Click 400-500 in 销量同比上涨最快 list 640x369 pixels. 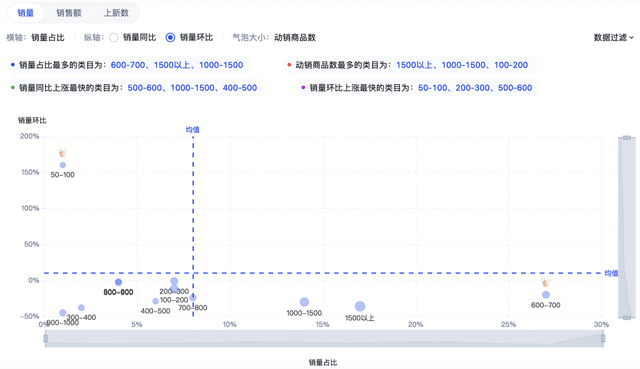pos(240,88)
